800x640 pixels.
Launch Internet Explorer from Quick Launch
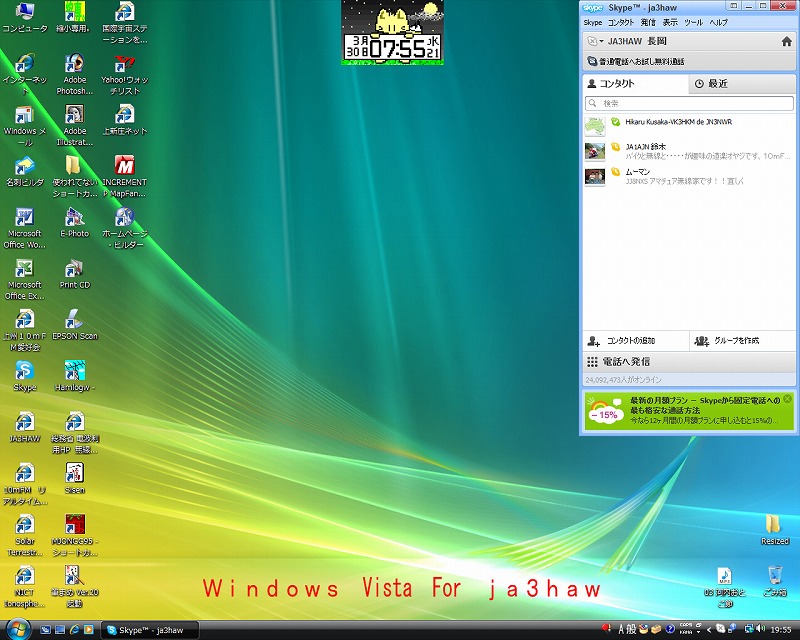pyautogui.click(x=75, y=630)
